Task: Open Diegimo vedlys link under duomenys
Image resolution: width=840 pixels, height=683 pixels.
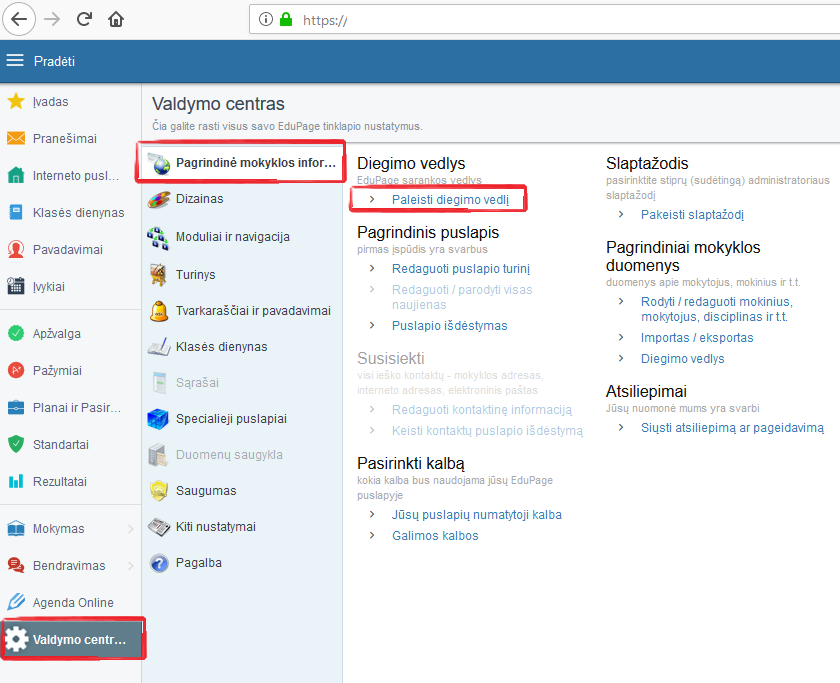Action: click(682, 359)
